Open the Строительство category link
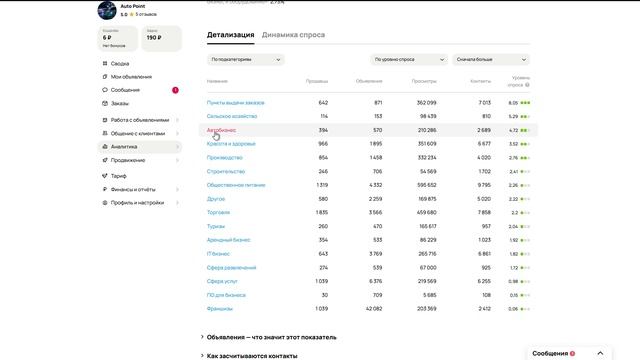The width and height of the screenshot is (640, 360). [226, 171]
